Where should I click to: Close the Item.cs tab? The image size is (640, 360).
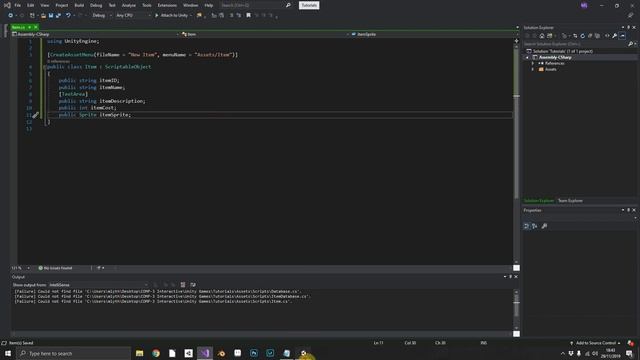36,27
